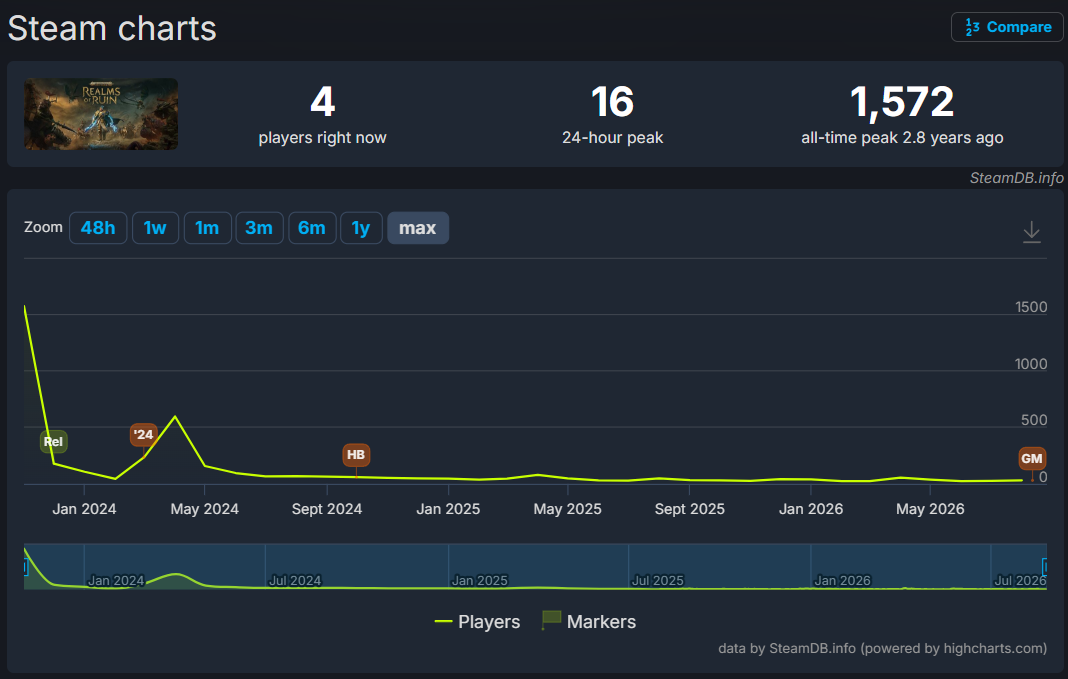Screen dimensions: 1068x679
Task: Click the 1500 y-axis label
Action: [1031, 307]
